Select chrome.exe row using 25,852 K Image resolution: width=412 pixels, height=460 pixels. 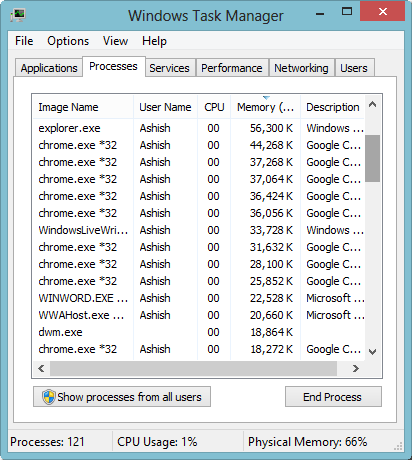pos(199,281)
